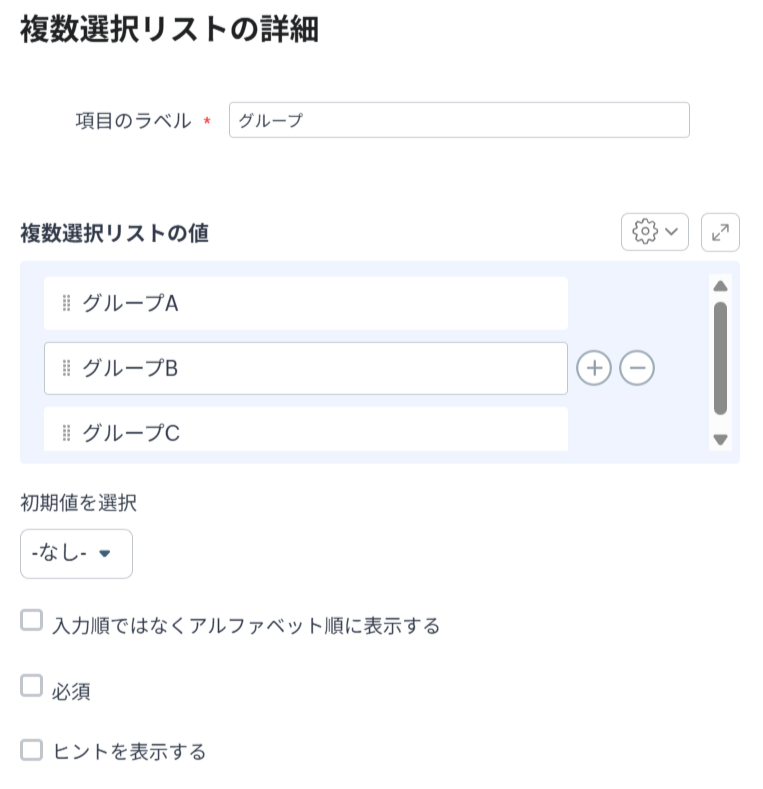Click the list scrollbar up arrow

click(x=720, y=287)
